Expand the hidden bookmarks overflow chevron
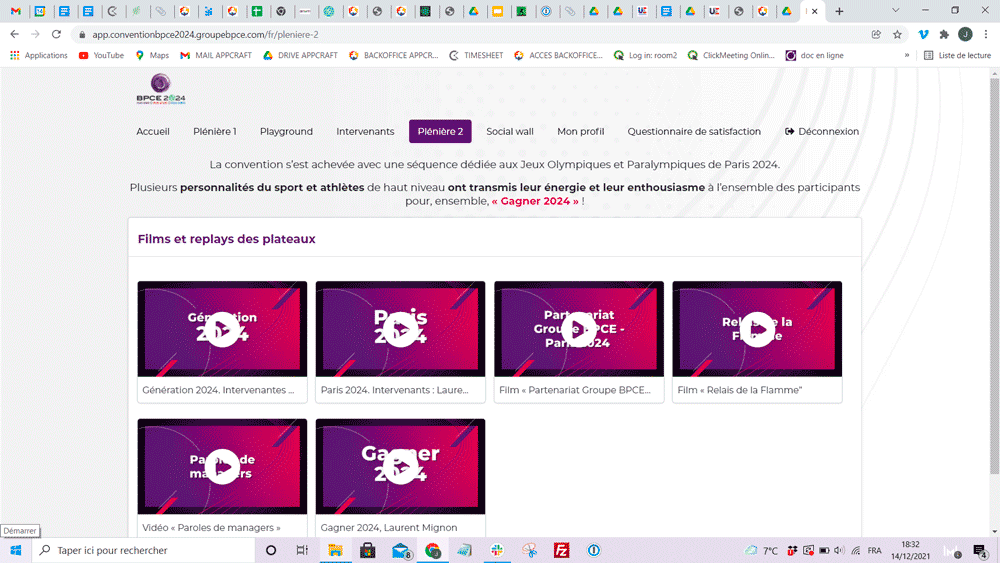 point(907,56)
